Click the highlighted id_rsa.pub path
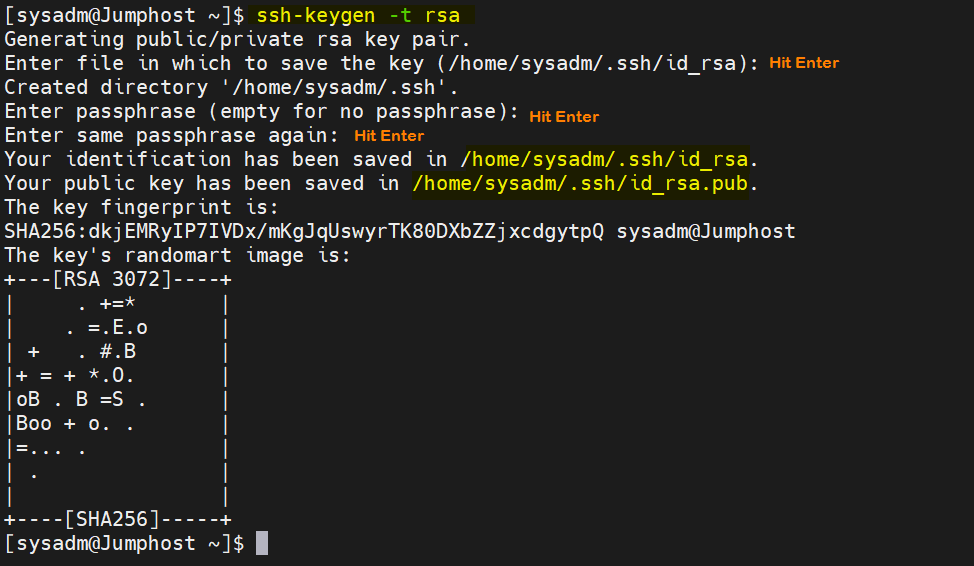This screenshot has height=566, width=974. tap(580, 183)
